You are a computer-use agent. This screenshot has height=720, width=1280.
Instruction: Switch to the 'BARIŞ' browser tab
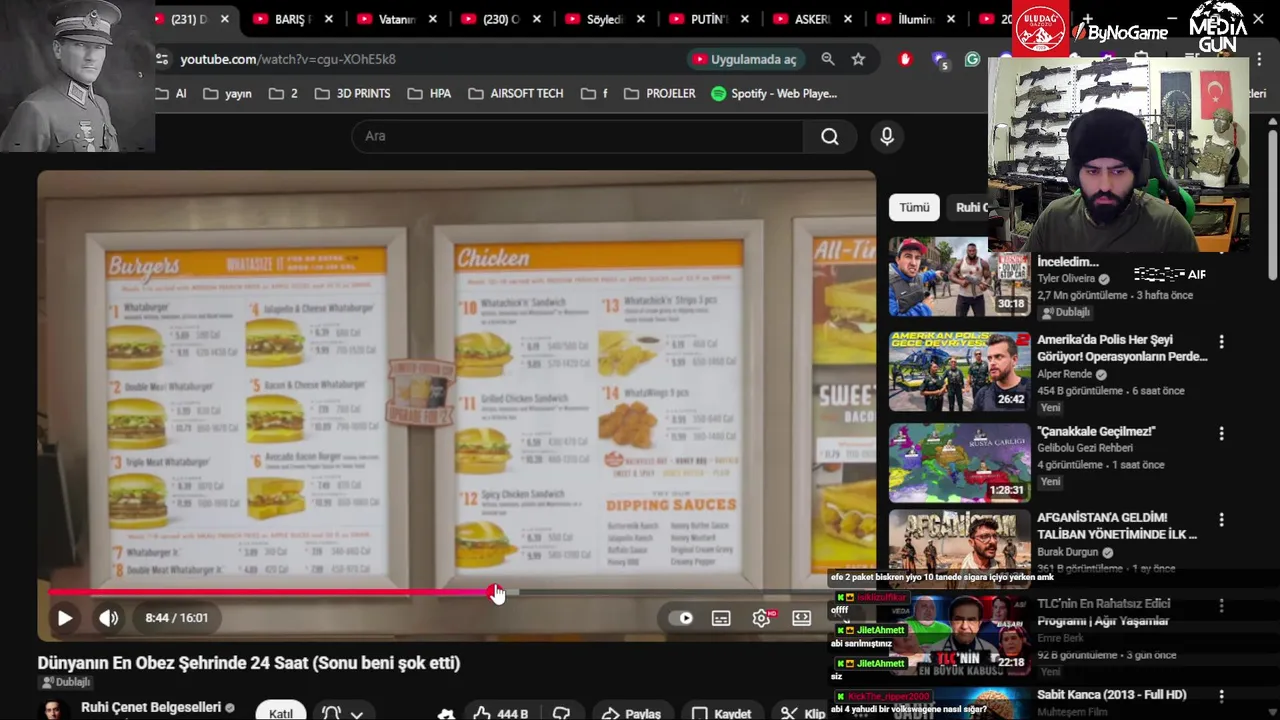[x=291, y=19]
